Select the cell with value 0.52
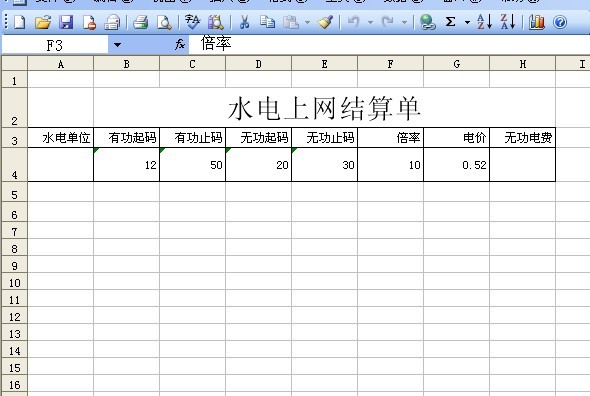Image resolution: width=590 pixels, height=396 pixels. (456, 165)
